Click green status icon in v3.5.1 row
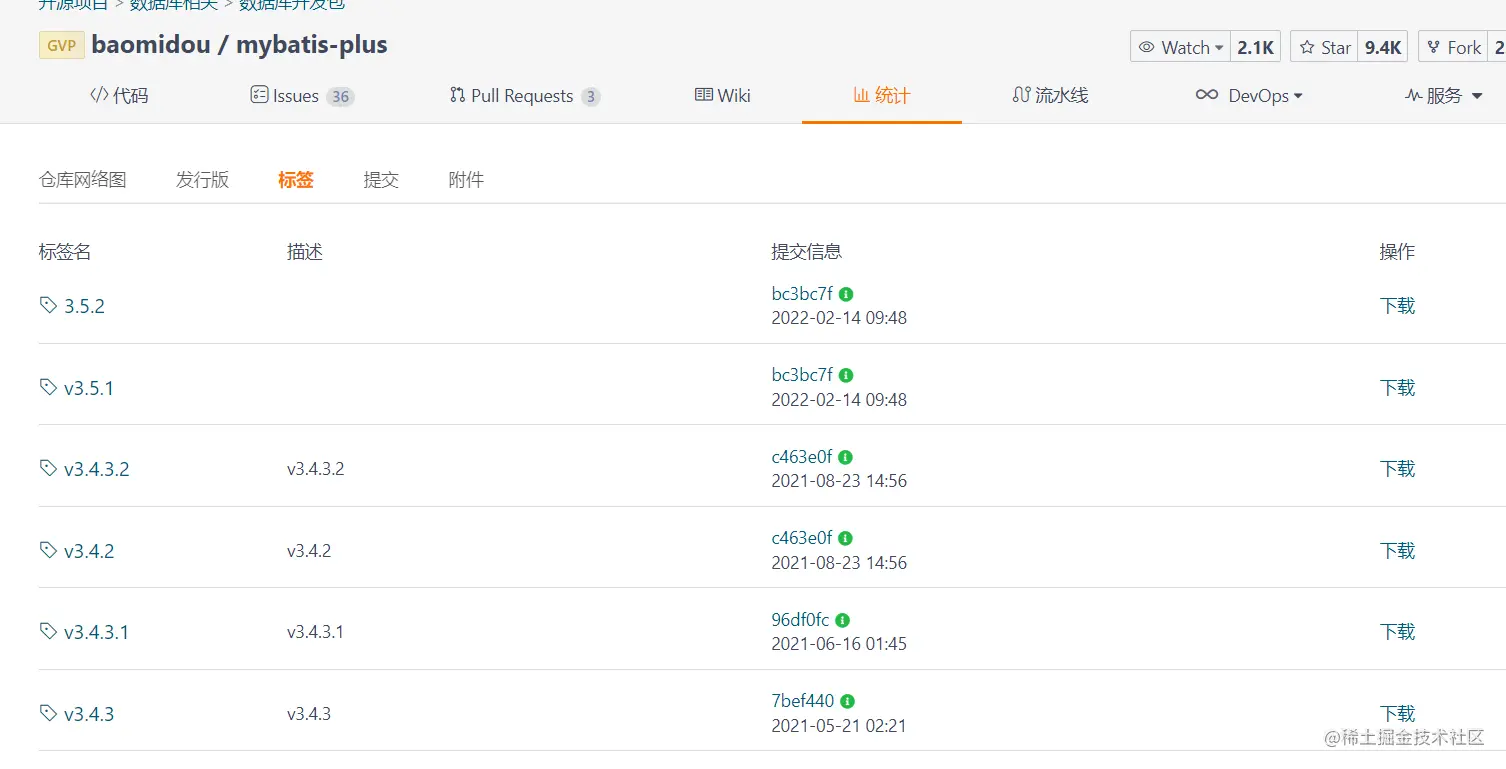1506x769 pixels. click(846, 375)
